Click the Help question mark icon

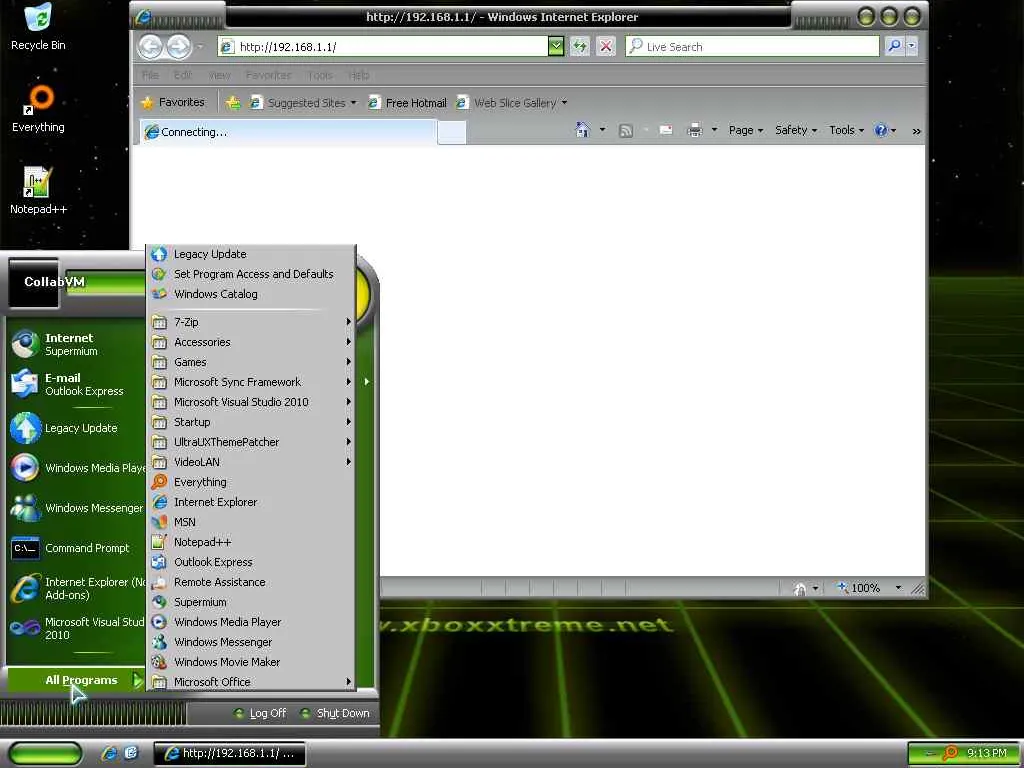click(x=881, y=130)
